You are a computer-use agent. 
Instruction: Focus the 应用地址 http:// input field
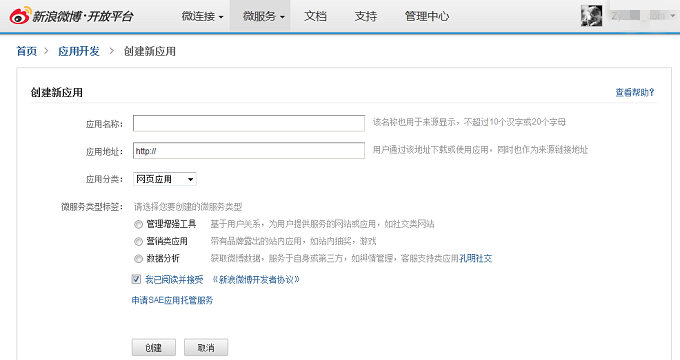pos(248,151)
